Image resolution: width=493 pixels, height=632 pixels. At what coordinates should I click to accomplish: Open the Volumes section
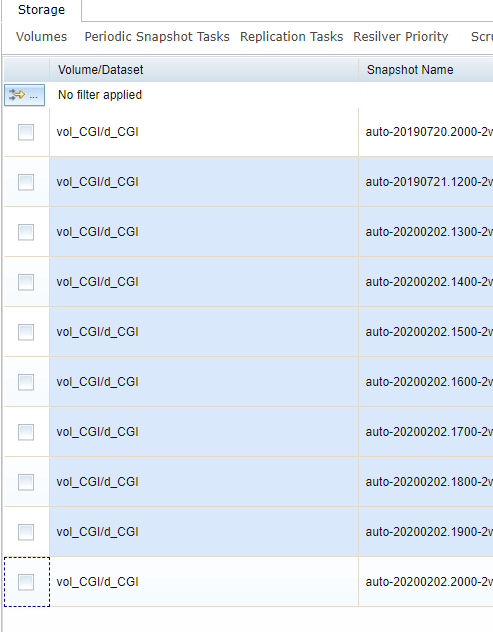42,37
